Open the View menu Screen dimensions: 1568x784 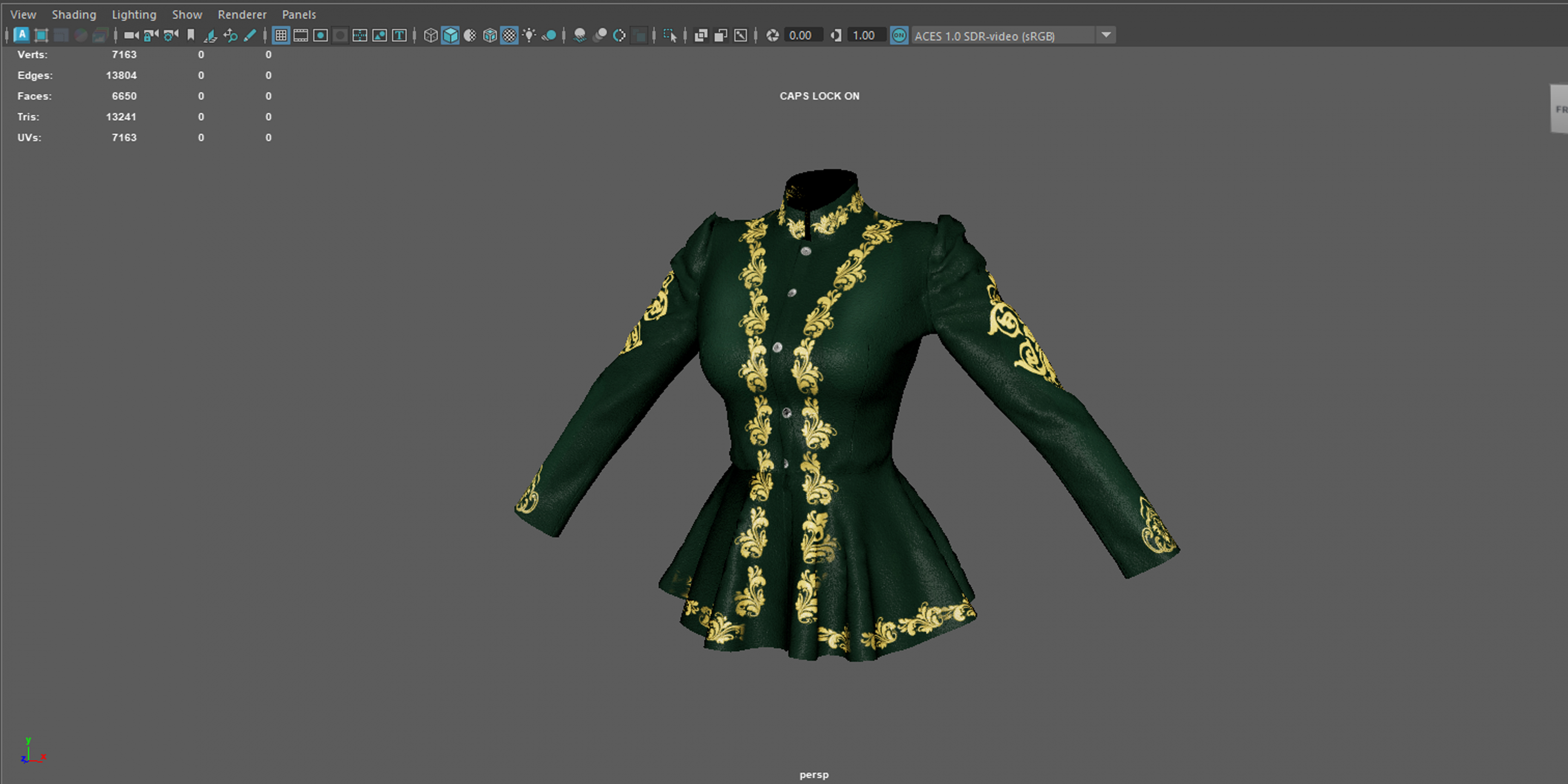tap(23, 15)
